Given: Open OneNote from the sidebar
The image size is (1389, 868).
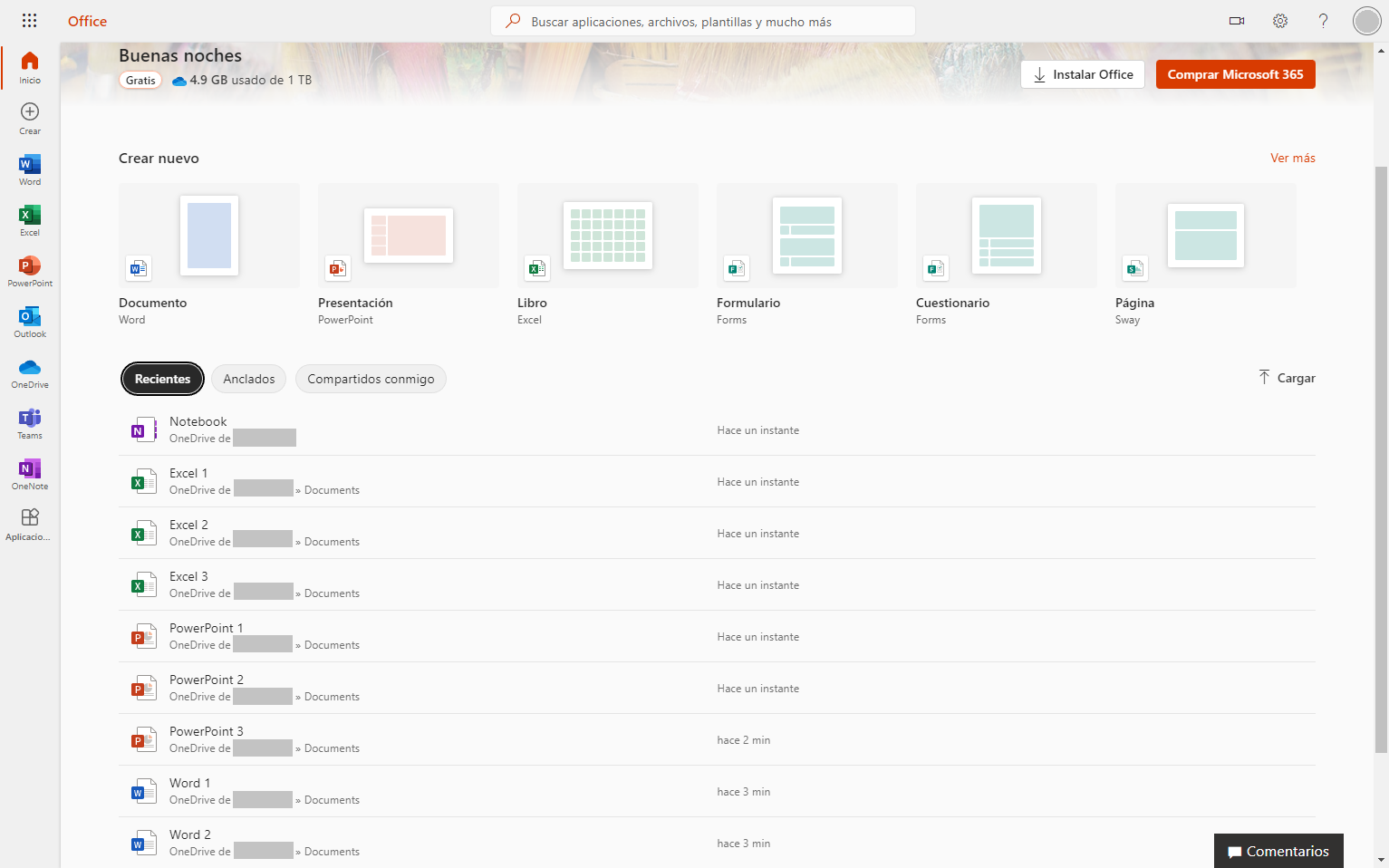Looking at the screenshot, I should [30, 473].
